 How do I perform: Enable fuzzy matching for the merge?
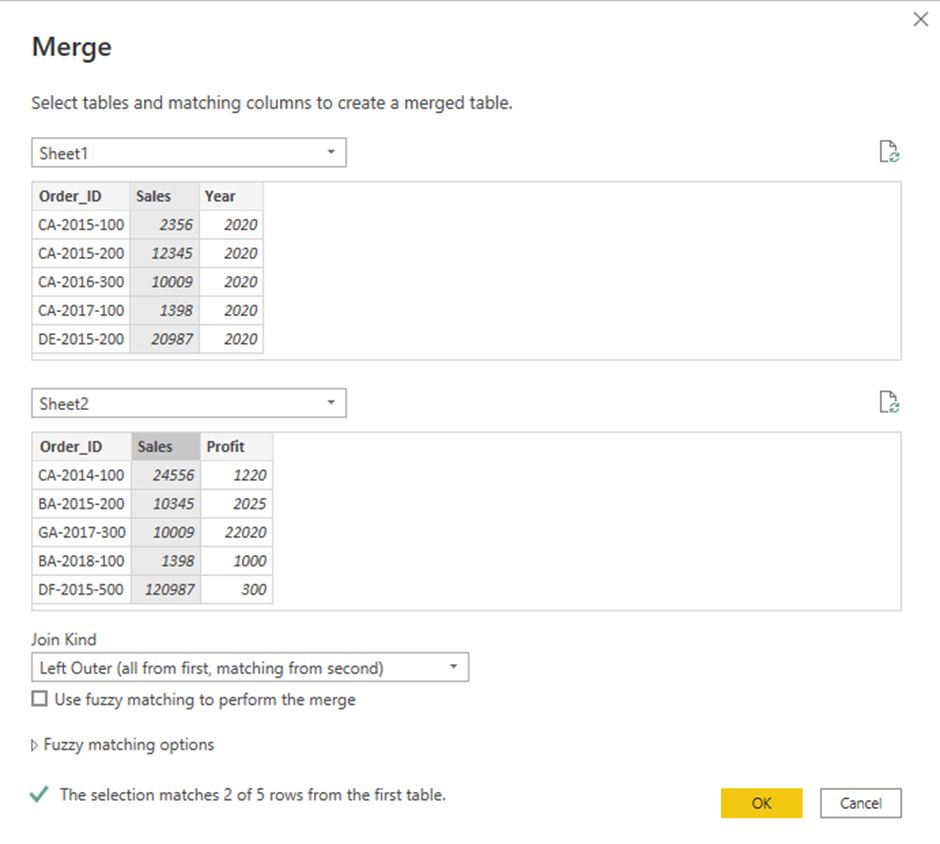tap(39, 699)
